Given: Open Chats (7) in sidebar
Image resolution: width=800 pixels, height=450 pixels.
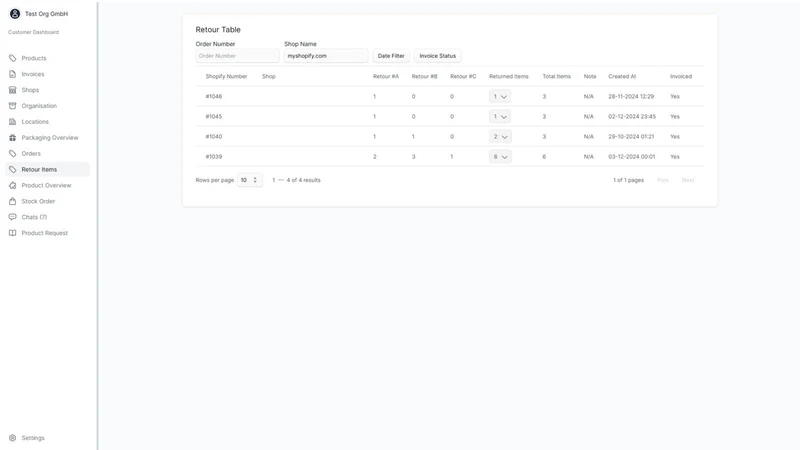Looking at the screenshot, I should coord(47,217).
